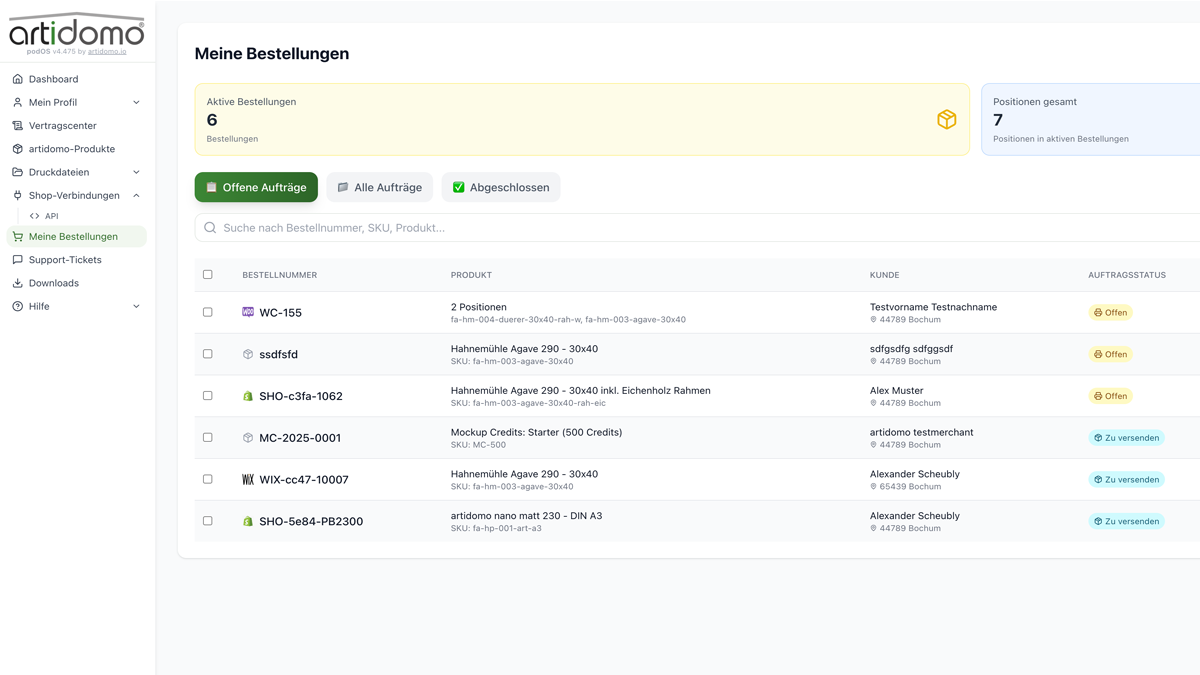Screen dimensions: 1200x675
Task: Collapse the Shop-Verbindungen section
Action: pos(136,196)
